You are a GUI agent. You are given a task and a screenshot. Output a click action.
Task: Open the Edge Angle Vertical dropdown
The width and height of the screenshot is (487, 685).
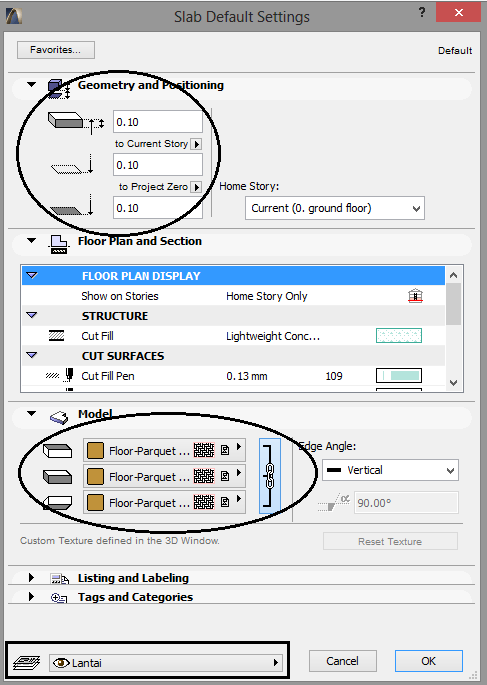(390, 470)
